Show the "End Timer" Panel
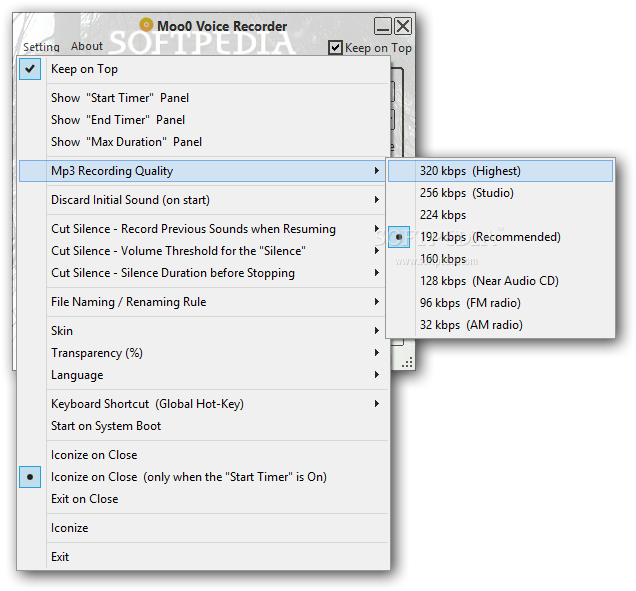The height and width of the screenshot is (591, 636). click(x=204, y=120)
